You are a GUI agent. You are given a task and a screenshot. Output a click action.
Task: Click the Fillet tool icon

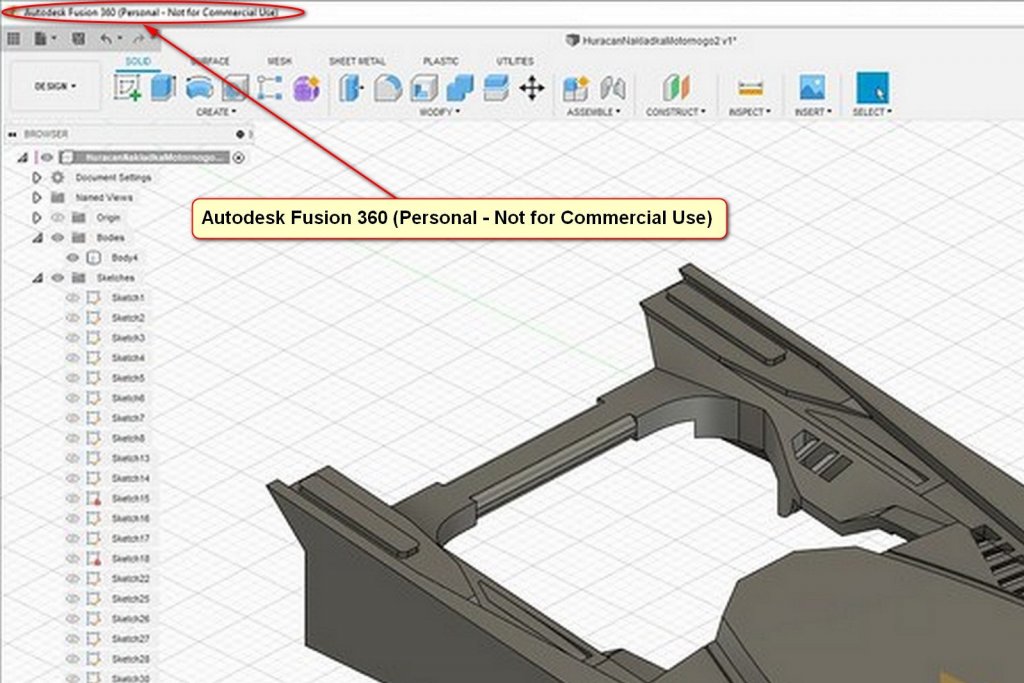click(x=387, y=88)
